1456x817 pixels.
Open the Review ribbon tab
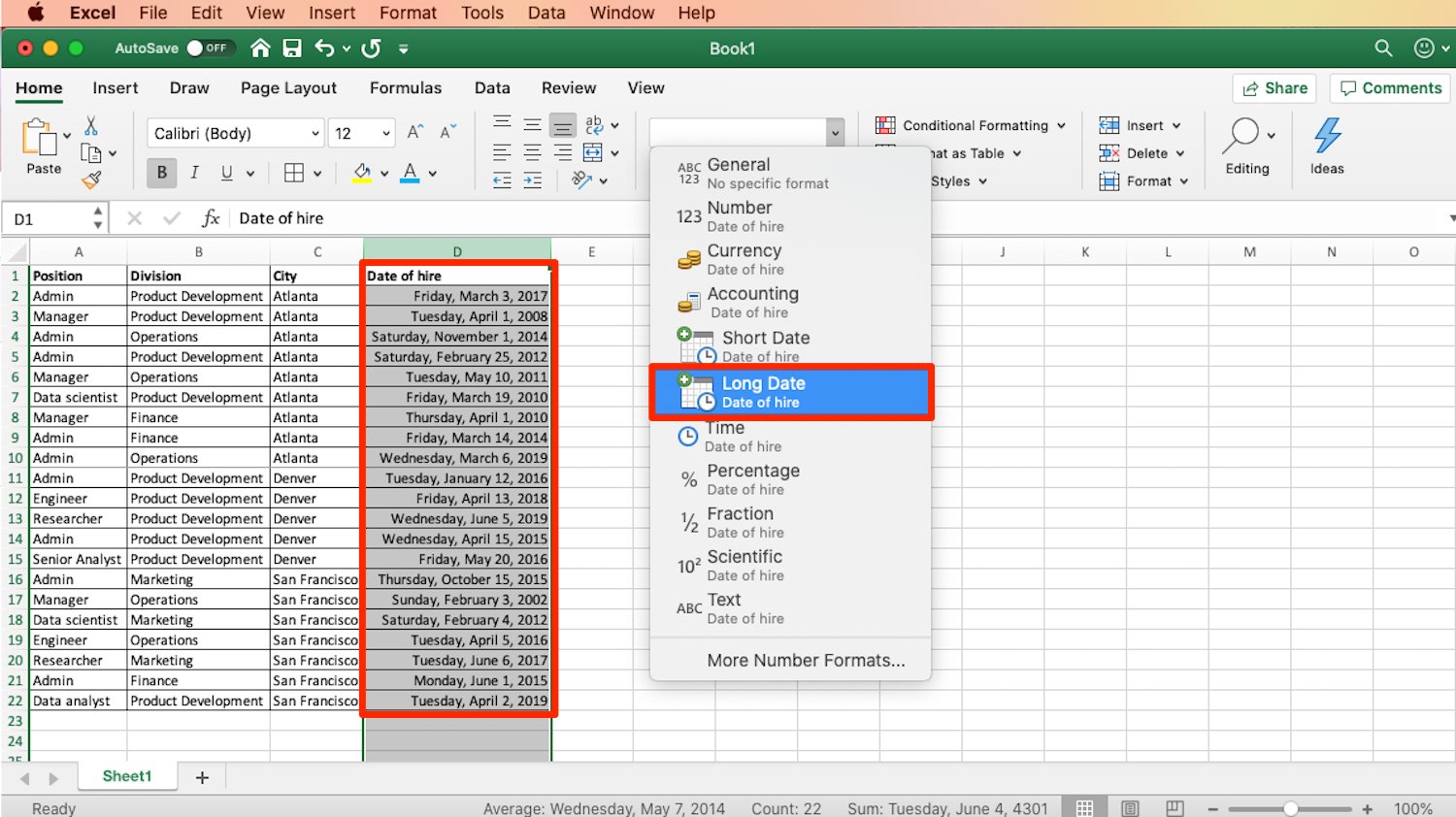pyautogui.click(x=569, y=88)
